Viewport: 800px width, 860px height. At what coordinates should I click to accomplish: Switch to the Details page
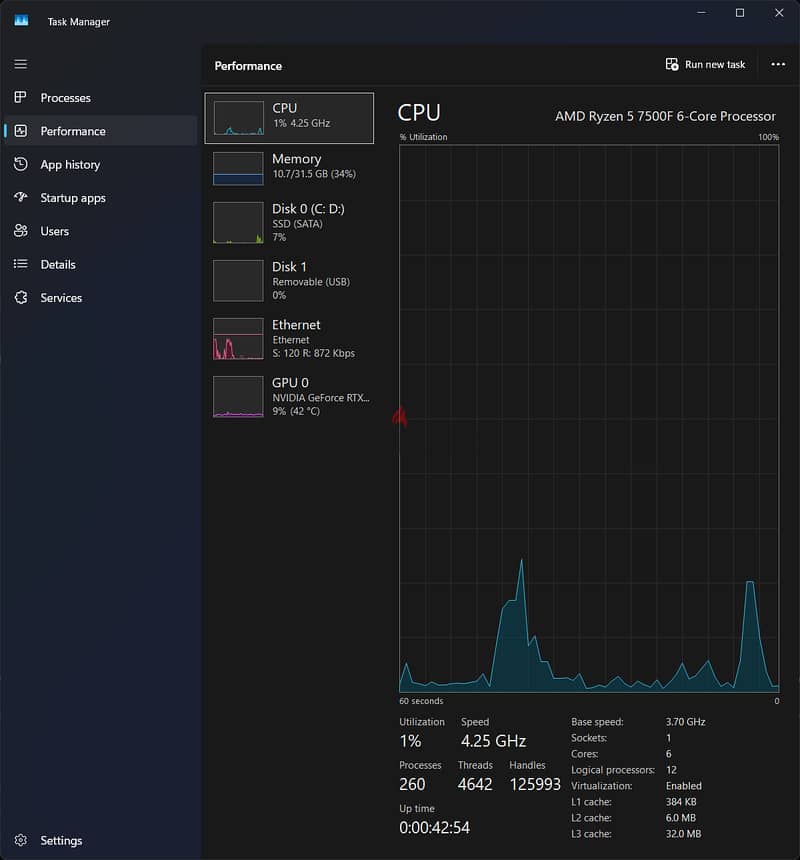101,264
